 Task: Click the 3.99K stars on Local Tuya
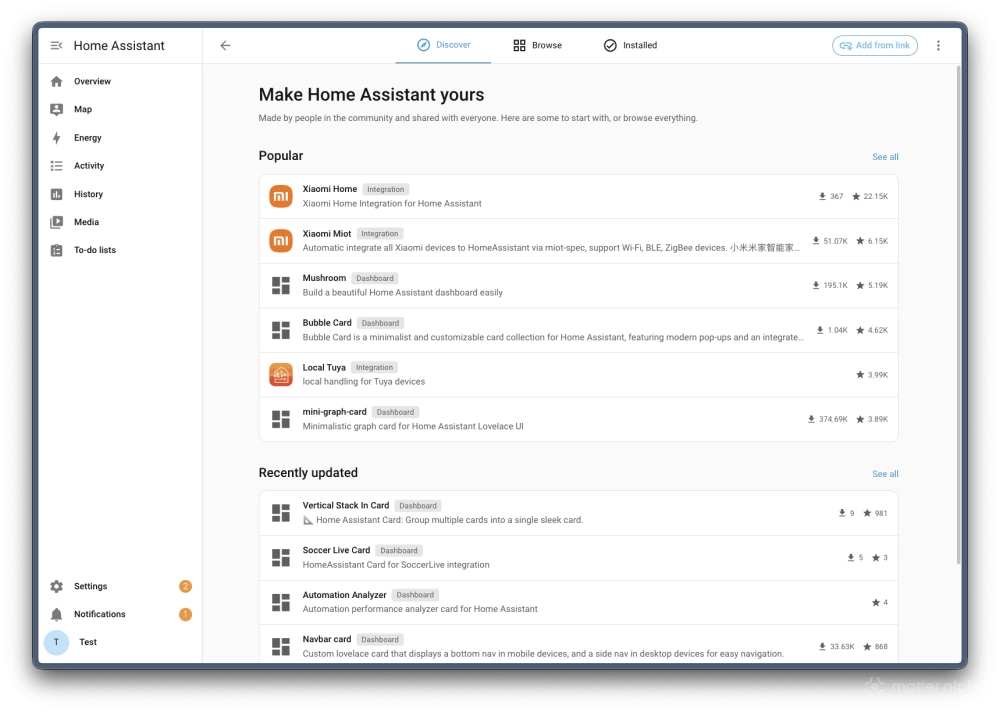[x=872, y=375]
